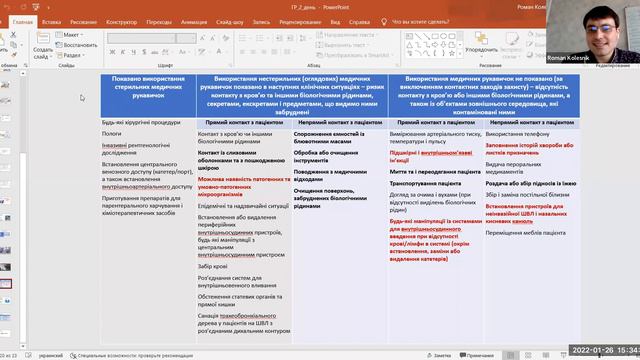
Task: Click the slide panel scroll-down arrow
Action: pyautogui.click(x=23, y=346)
